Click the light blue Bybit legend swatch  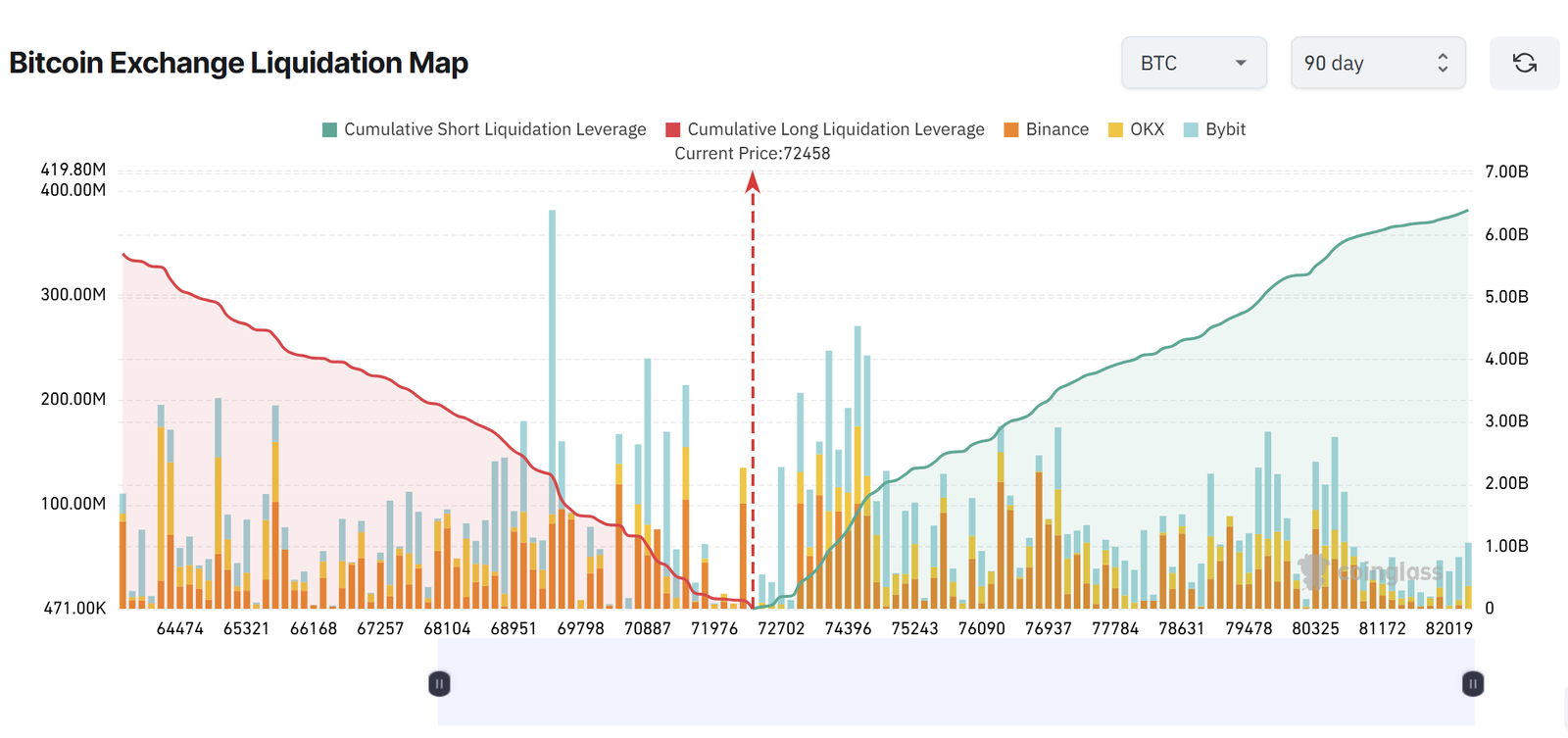coord(1191,129)
